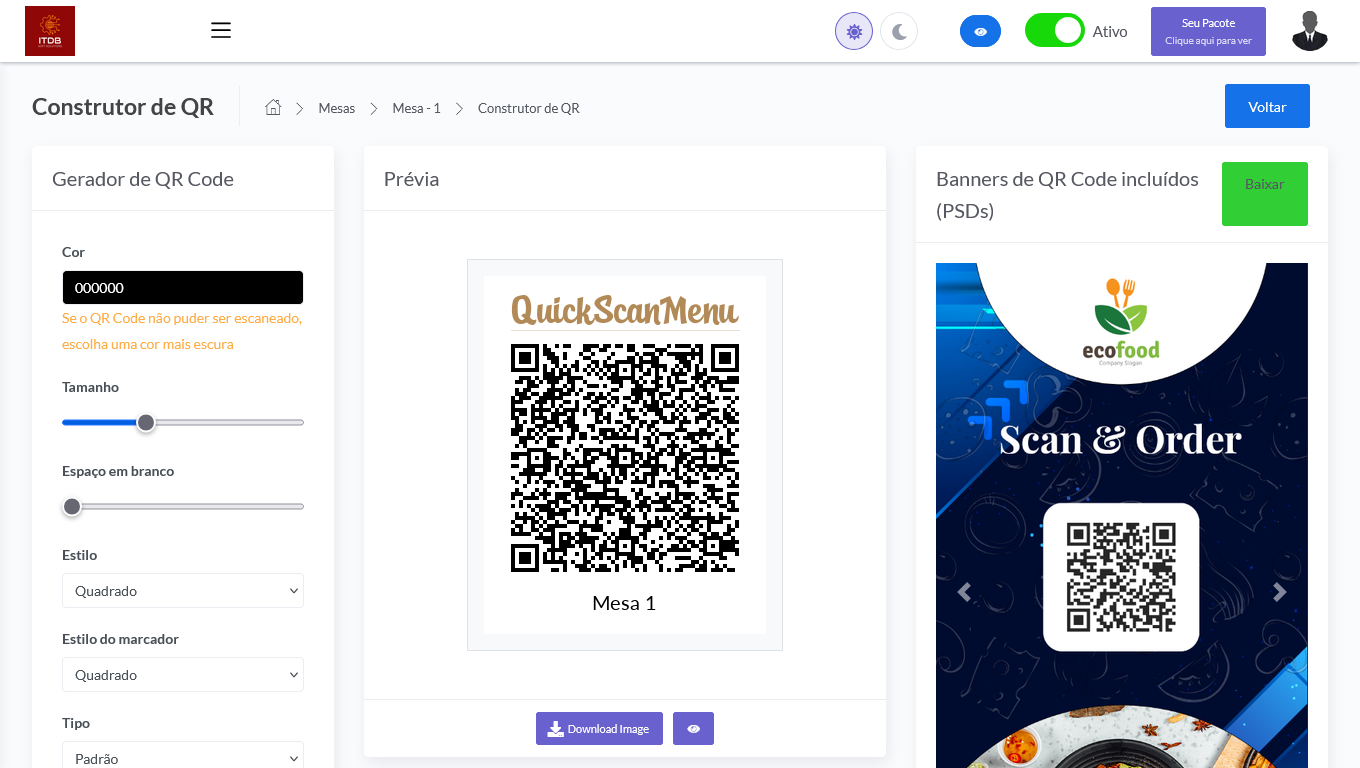Click the Baixar green button
1360x768 pixels.
(x=1265, y=194)
